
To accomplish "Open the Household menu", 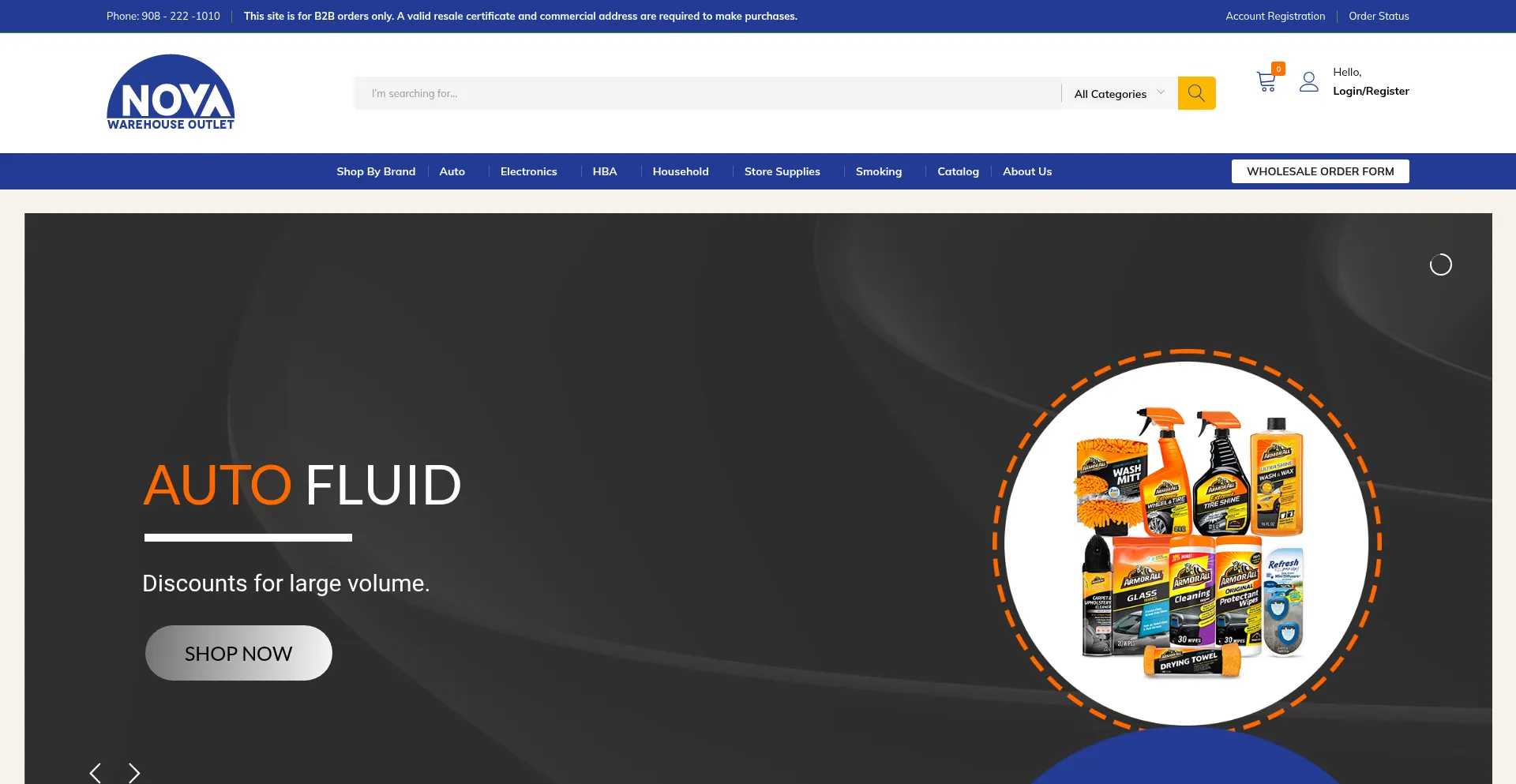I will 681,171.
